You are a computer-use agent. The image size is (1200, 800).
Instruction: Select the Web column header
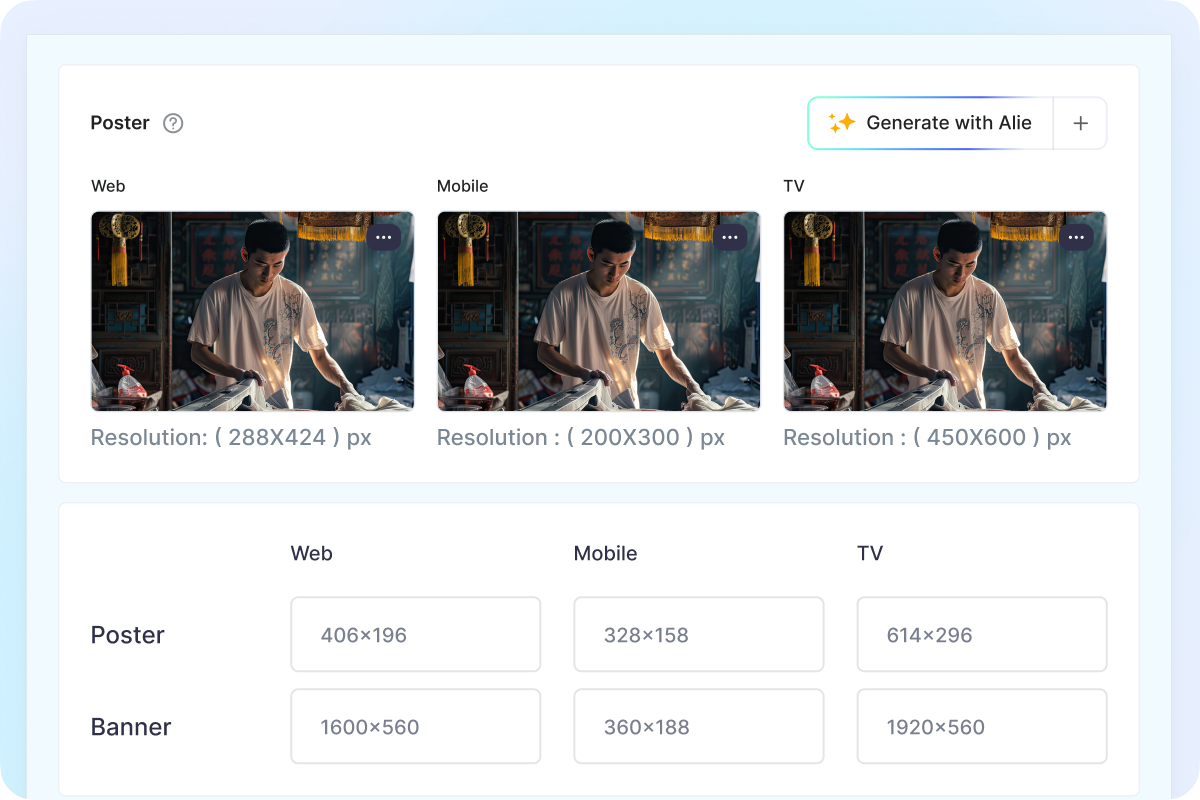pyautogui.click(x=311, y=553)
